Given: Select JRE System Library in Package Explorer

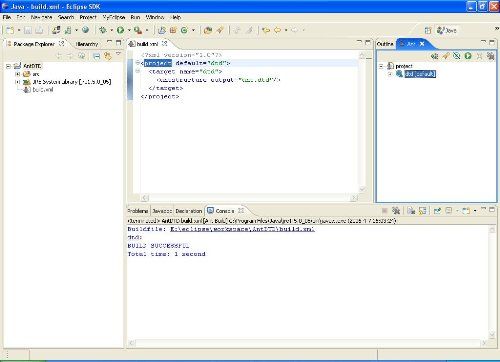Looking at the screenshot, I should [72, 82].
